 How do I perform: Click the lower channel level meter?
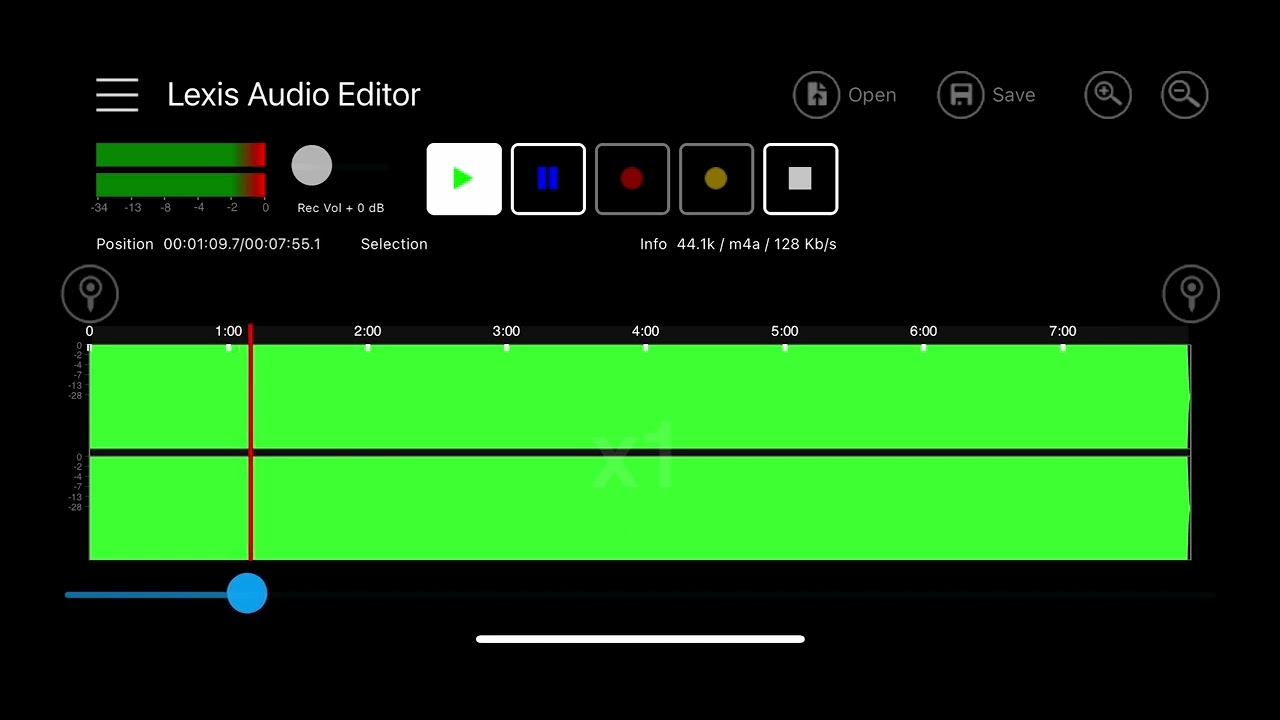181,185
